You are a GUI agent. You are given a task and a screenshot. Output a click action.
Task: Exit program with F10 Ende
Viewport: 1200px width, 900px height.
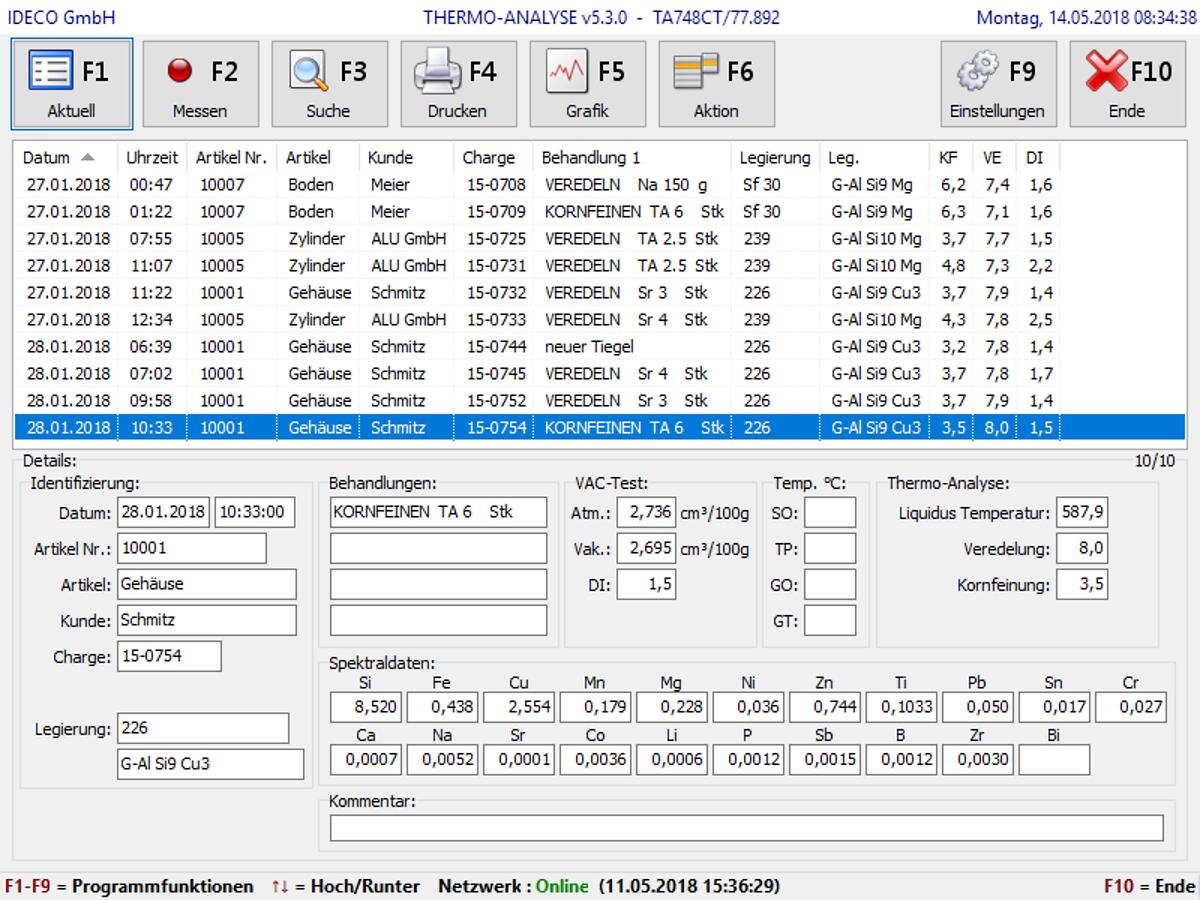(x=1127, y=84)
